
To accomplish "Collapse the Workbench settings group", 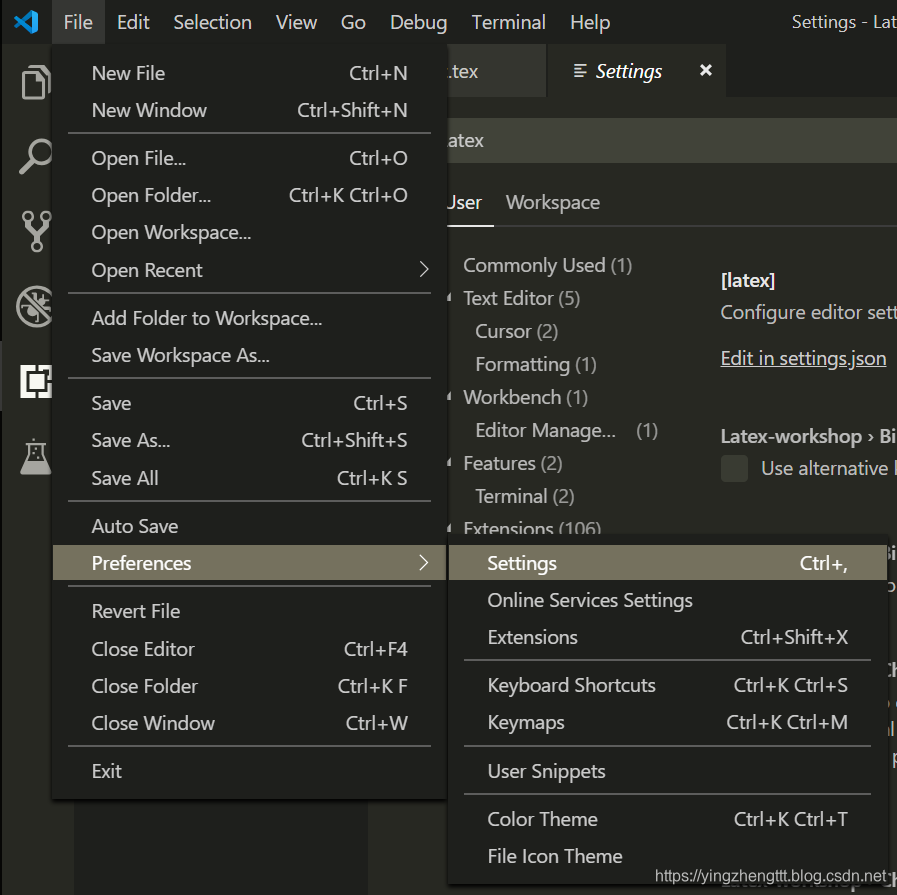I will [450, 397].
